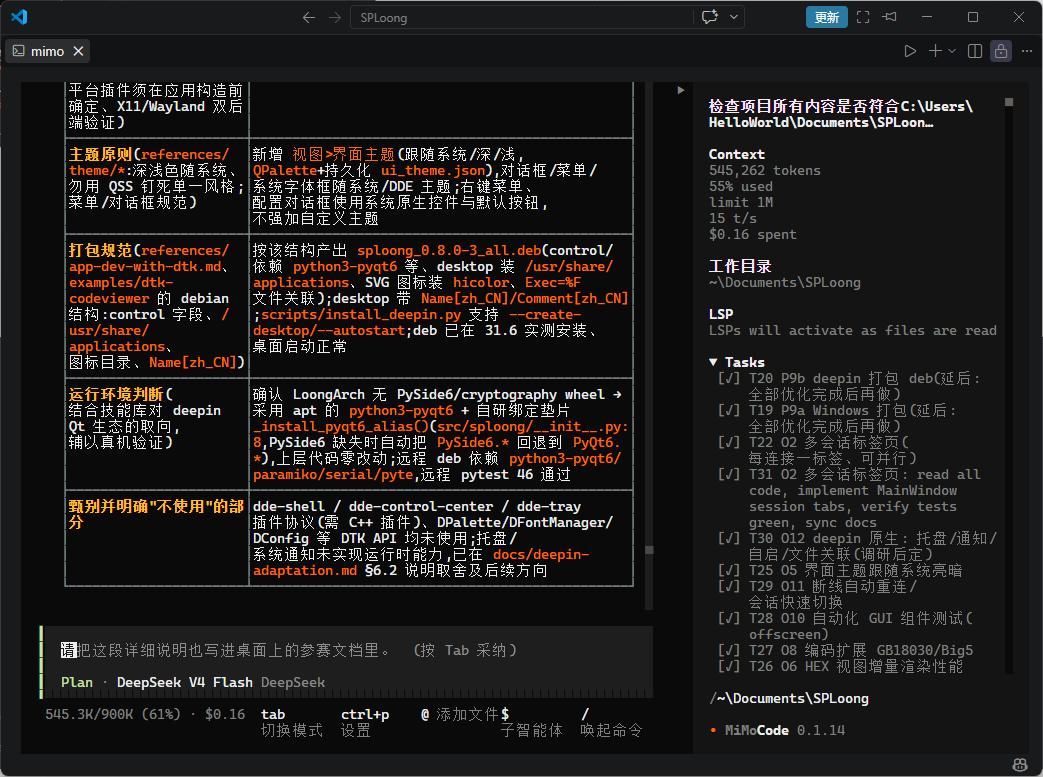Open the chat sparkle icon
This screenshot has height=777, width=1043.
[710, 17]
